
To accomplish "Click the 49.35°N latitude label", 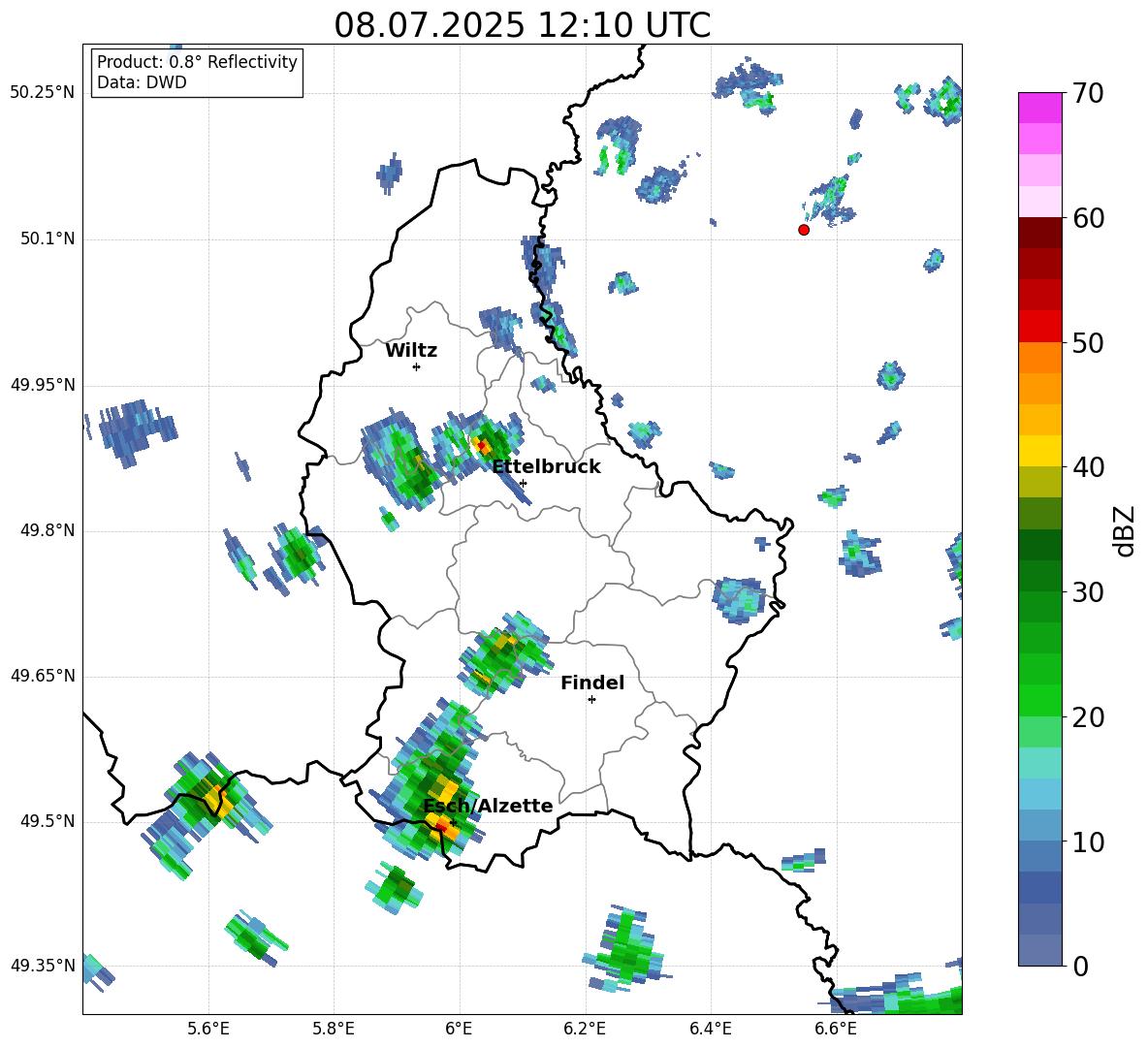I will pyautogui.click(x=43, y=966).
